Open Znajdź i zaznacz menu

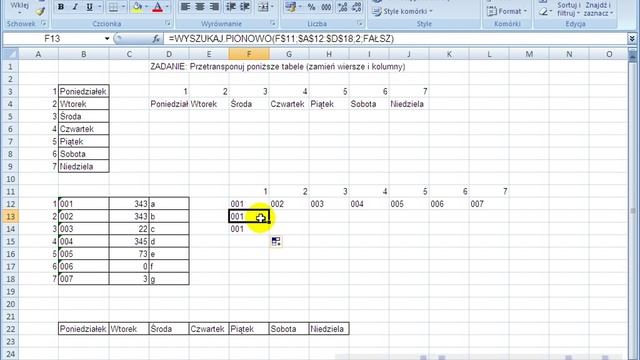598,9
